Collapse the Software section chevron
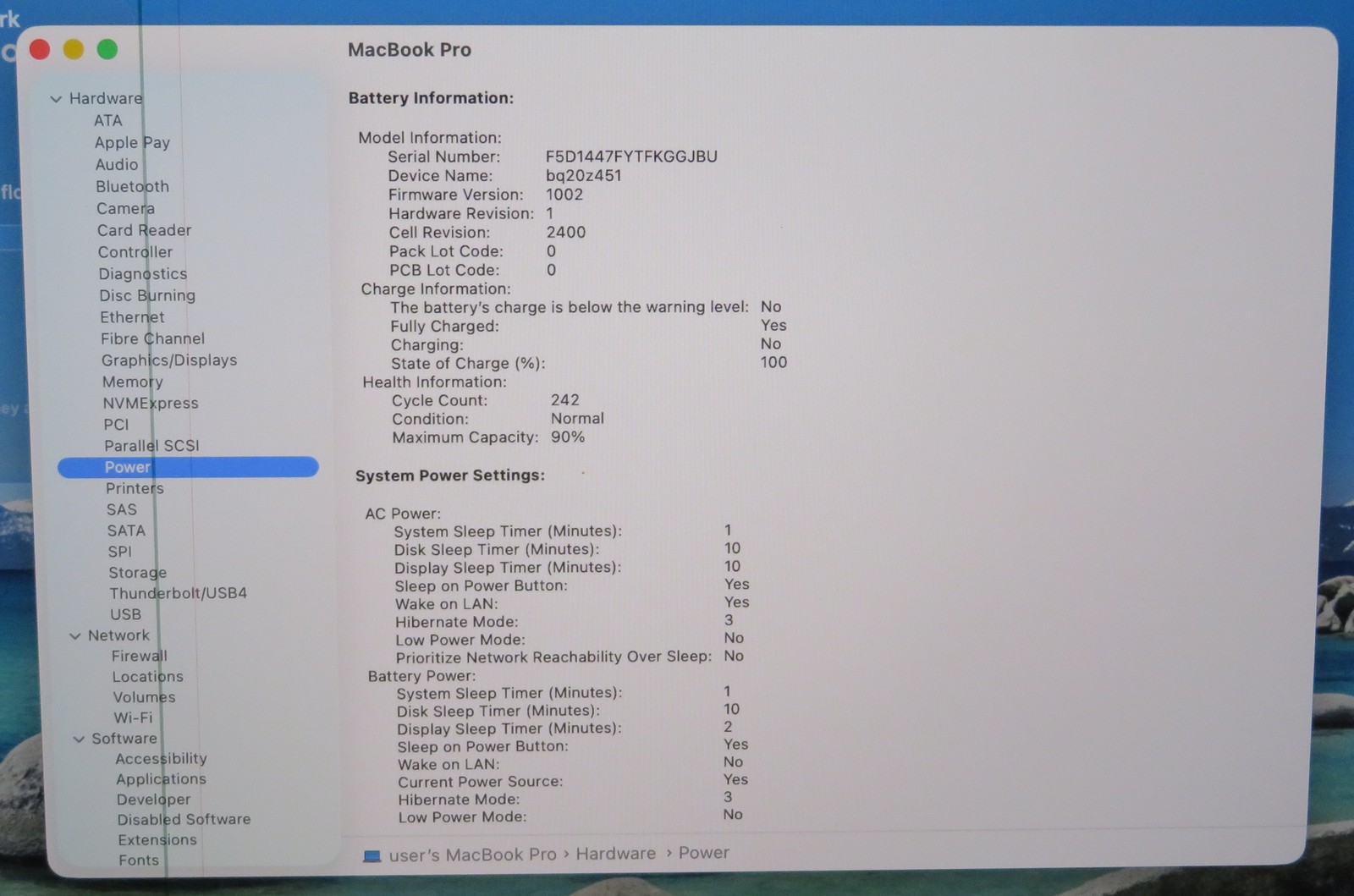This screenshot has height=896, width=1354. (x=79, y=739)
